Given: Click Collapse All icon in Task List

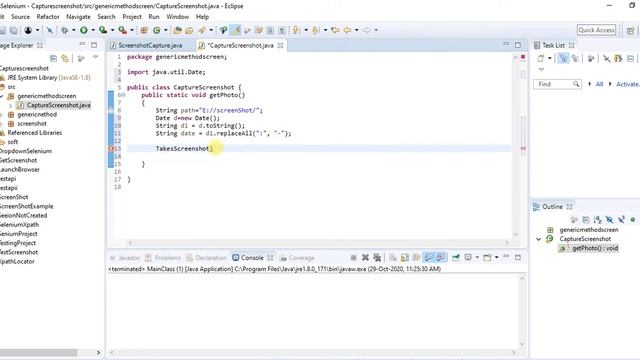Looking at the screenshot, I should (x=631, y=59).
